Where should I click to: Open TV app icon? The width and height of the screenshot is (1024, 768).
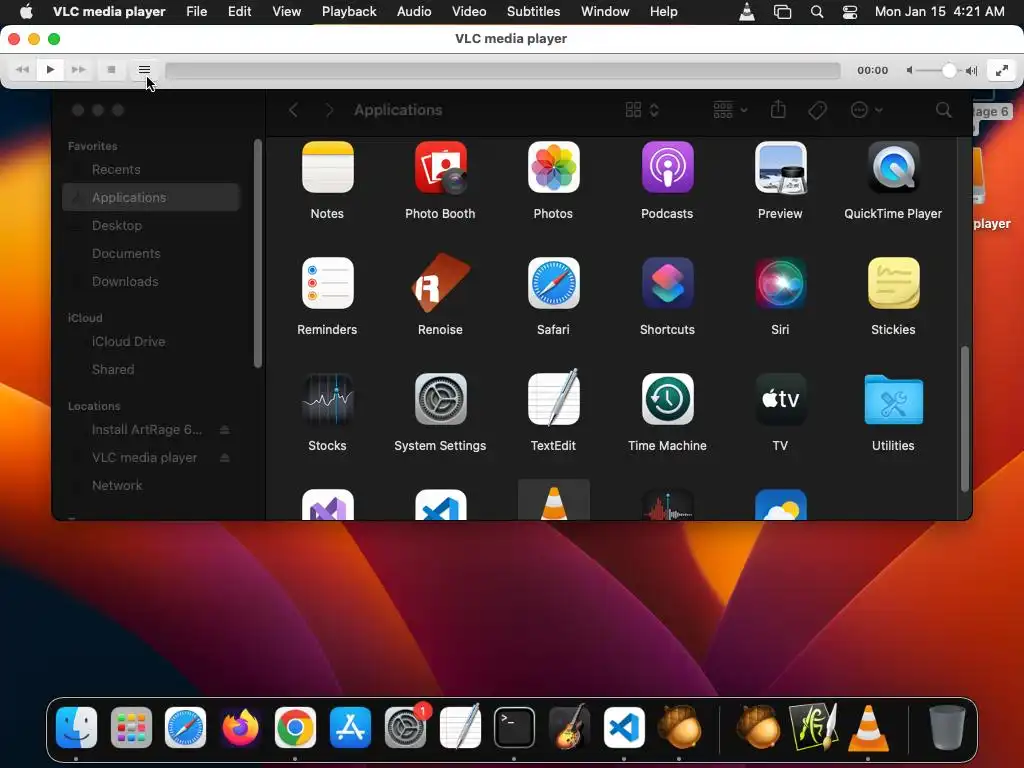pos(780,399)
